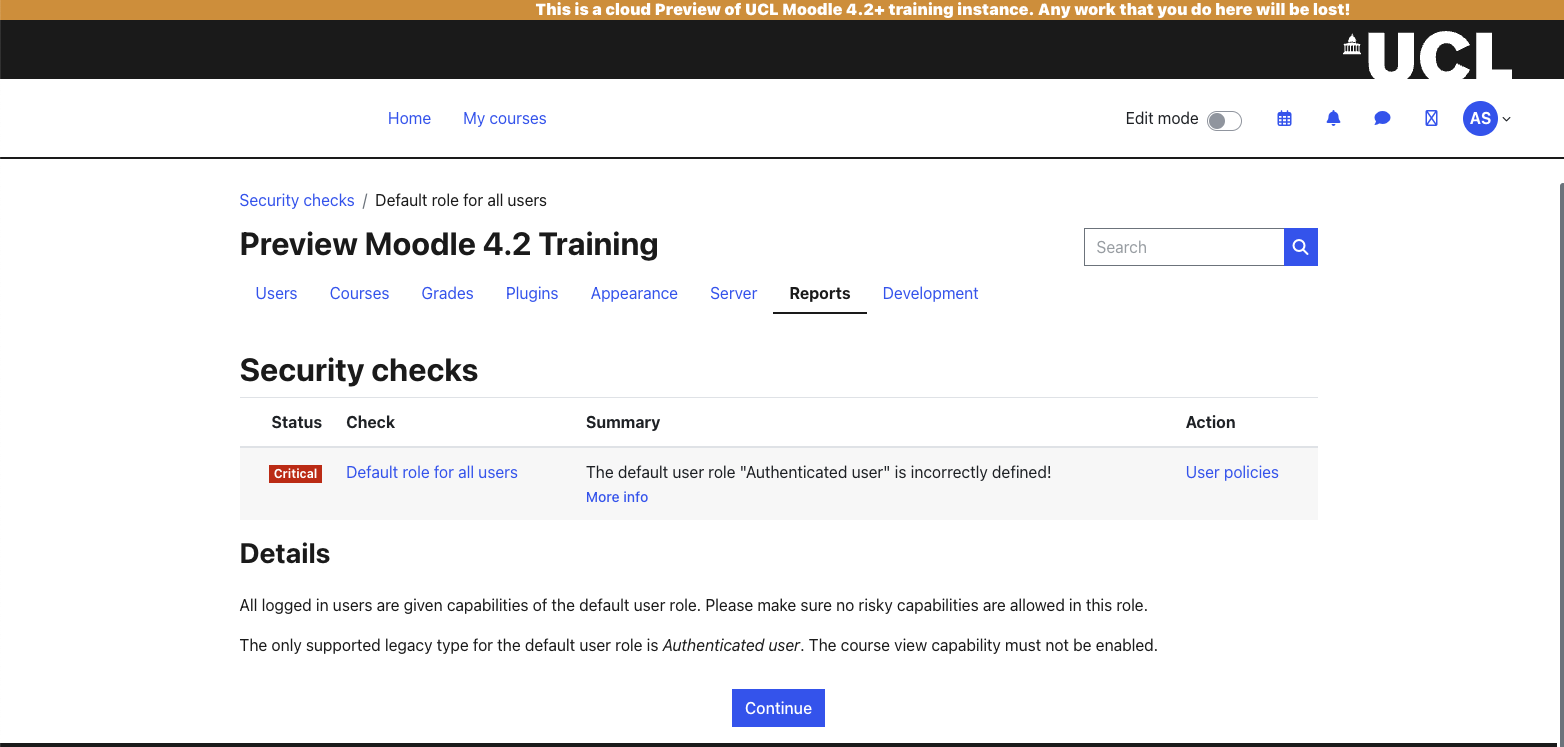This screenshot has height=747, width=1564.
Task: Click the Status column header
Action: pyautogui.click(x=297, y=422)
